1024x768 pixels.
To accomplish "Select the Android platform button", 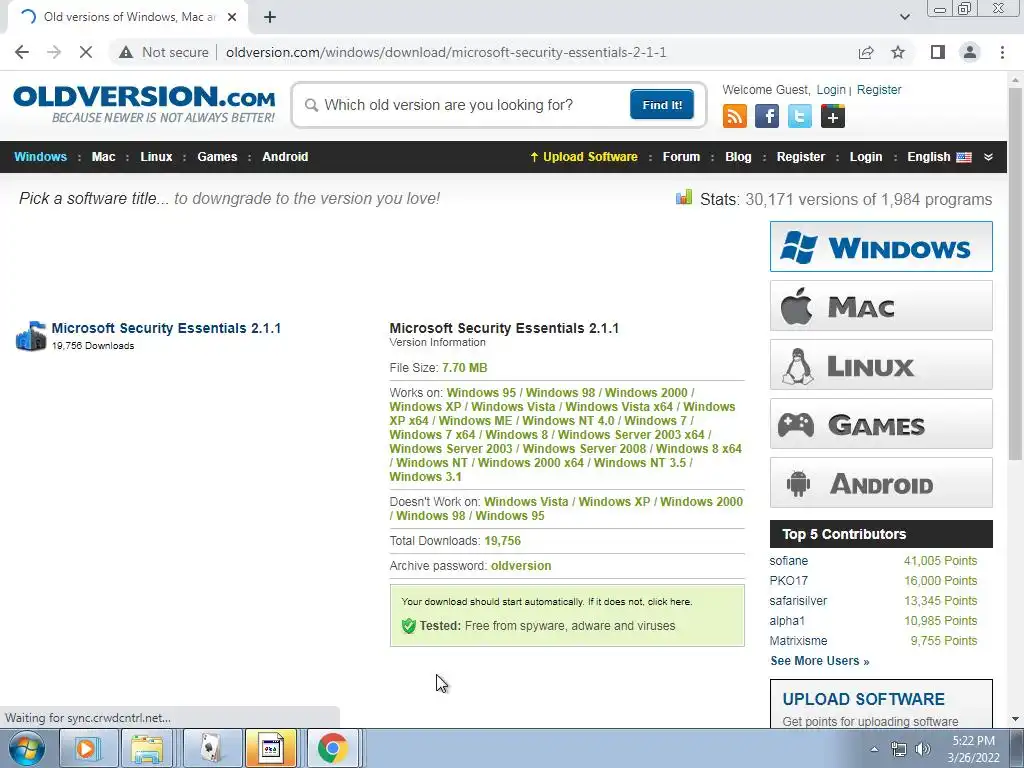I will click(x=881, y=483).
